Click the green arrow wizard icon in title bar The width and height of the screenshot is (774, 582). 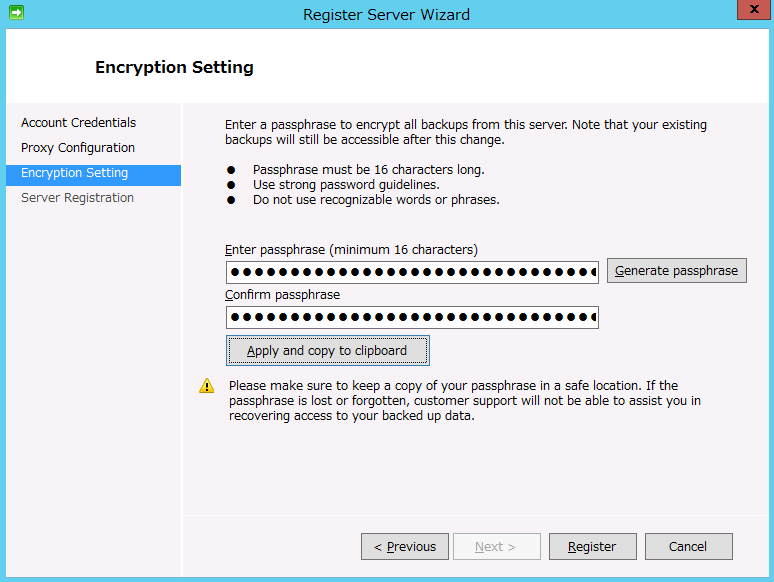[x=15, y=13]
